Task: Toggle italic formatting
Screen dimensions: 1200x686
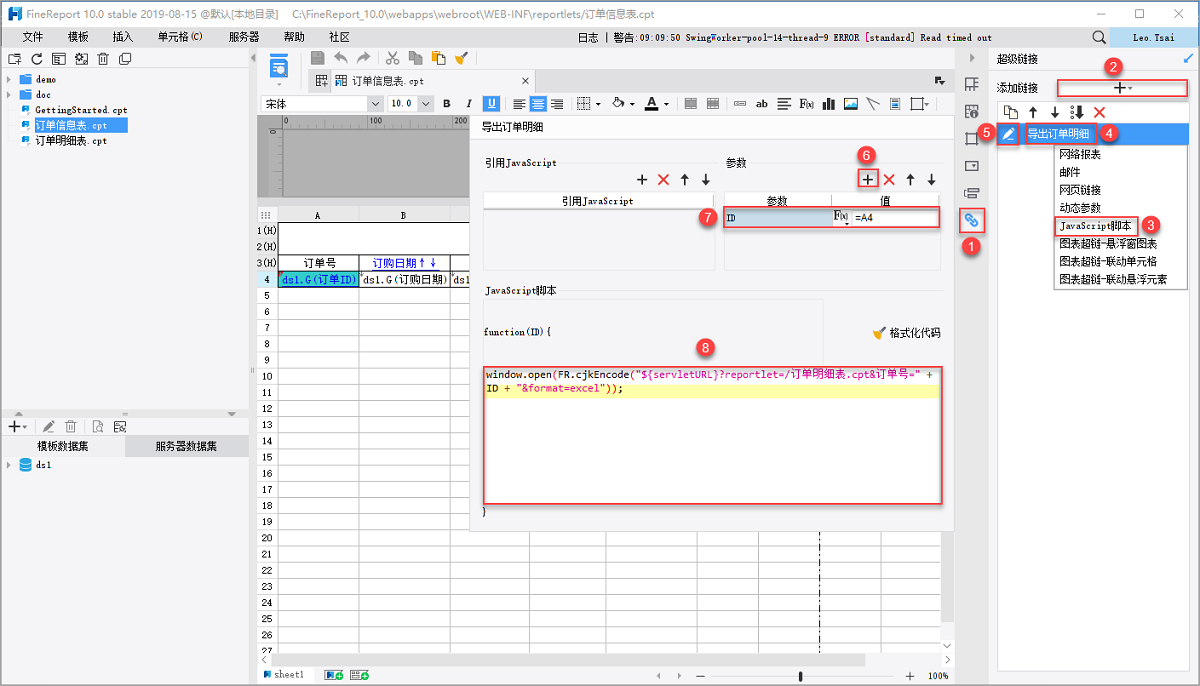Action: (468, 103)
